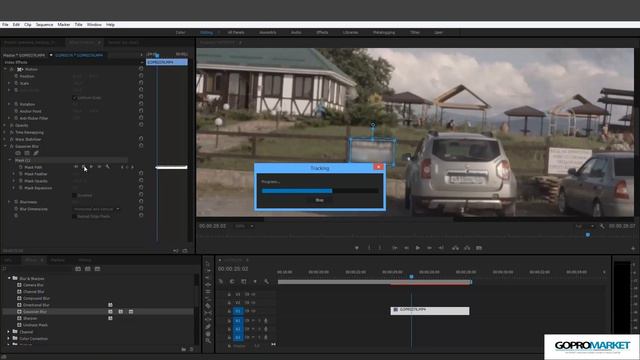Viewport: 640px width, 360px height.
Task: Toggle Position animation stopwatch
Action: [x=16, y=76]
